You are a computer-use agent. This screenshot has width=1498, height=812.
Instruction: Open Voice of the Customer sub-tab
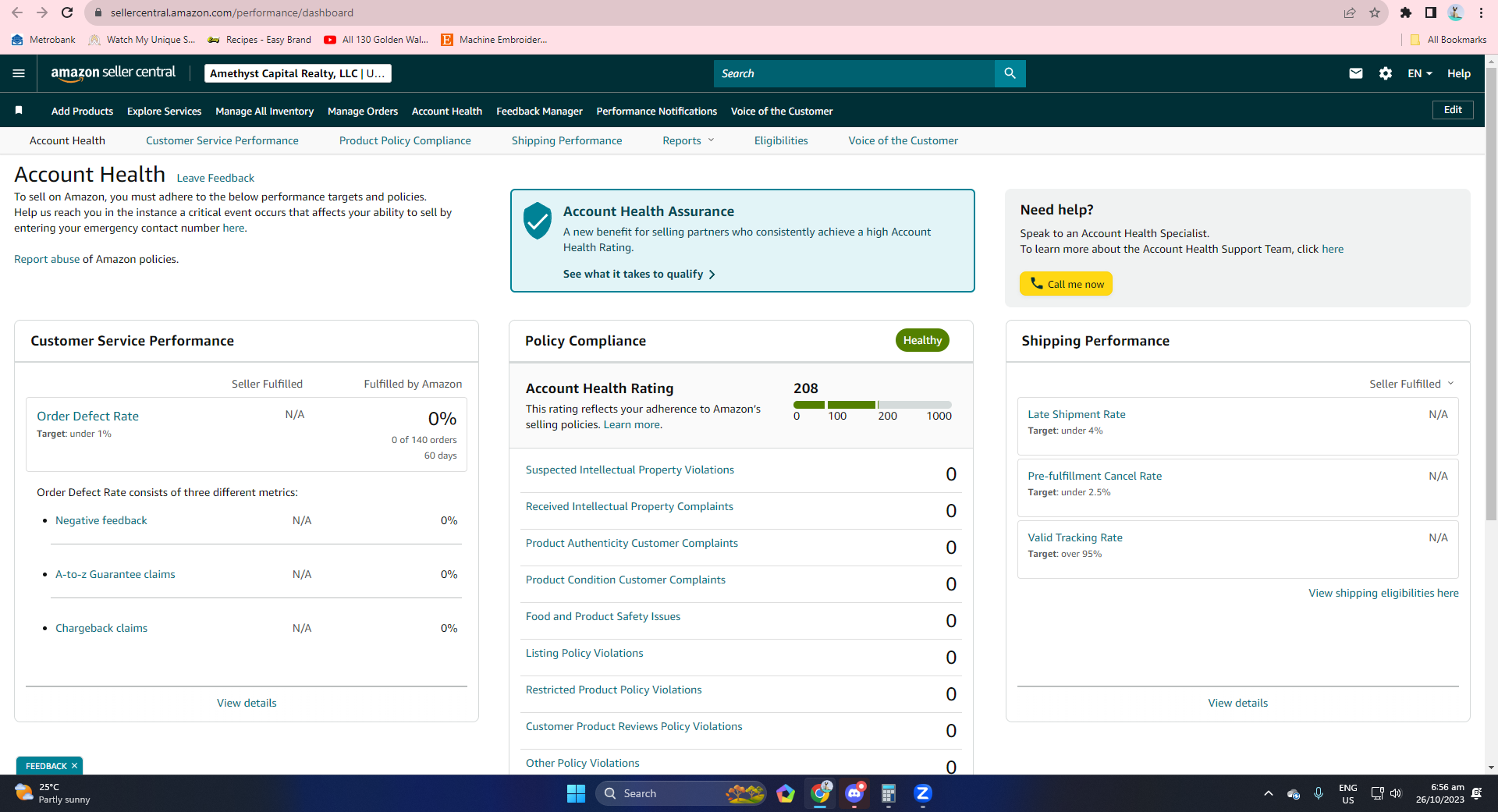point(903,140)
